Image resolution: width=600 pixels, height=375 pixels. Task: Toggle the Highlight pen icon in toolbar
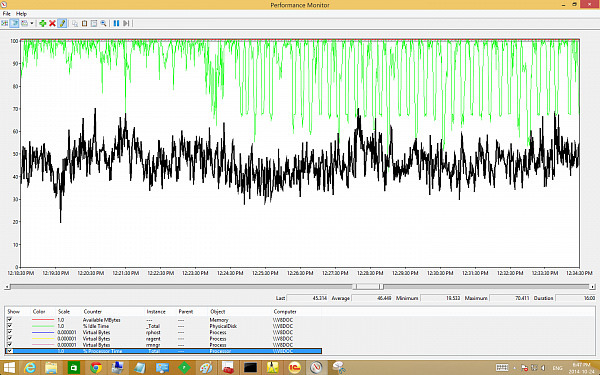[62, 23]
